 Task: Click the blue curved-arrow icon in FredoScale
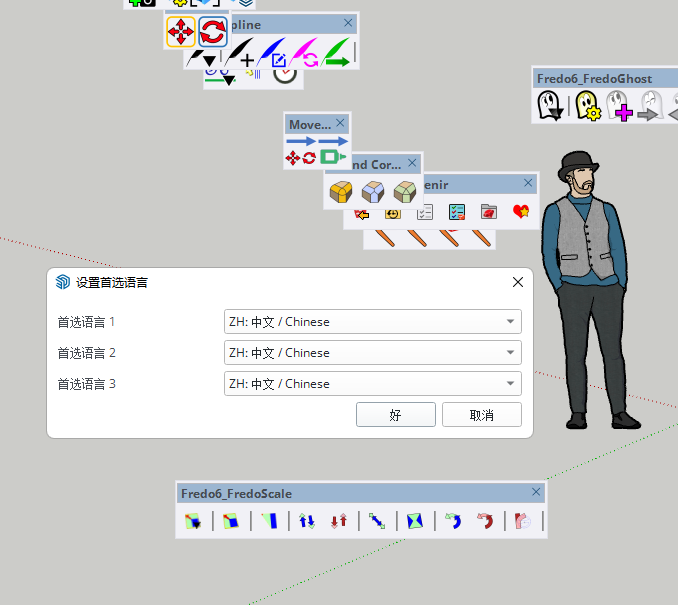click(x=453, y=520)
